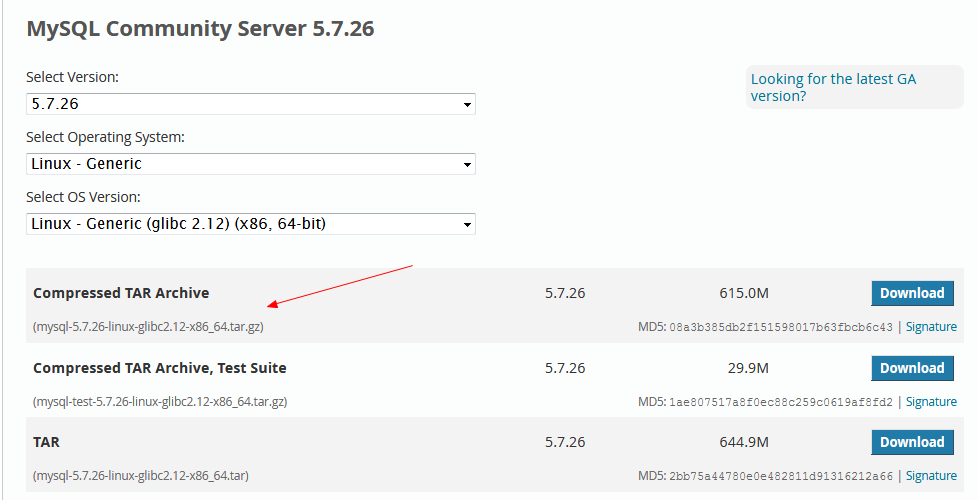Click the 615.0M size value
The width and height of the screenshot is (978, 500).
click(744, 293)
